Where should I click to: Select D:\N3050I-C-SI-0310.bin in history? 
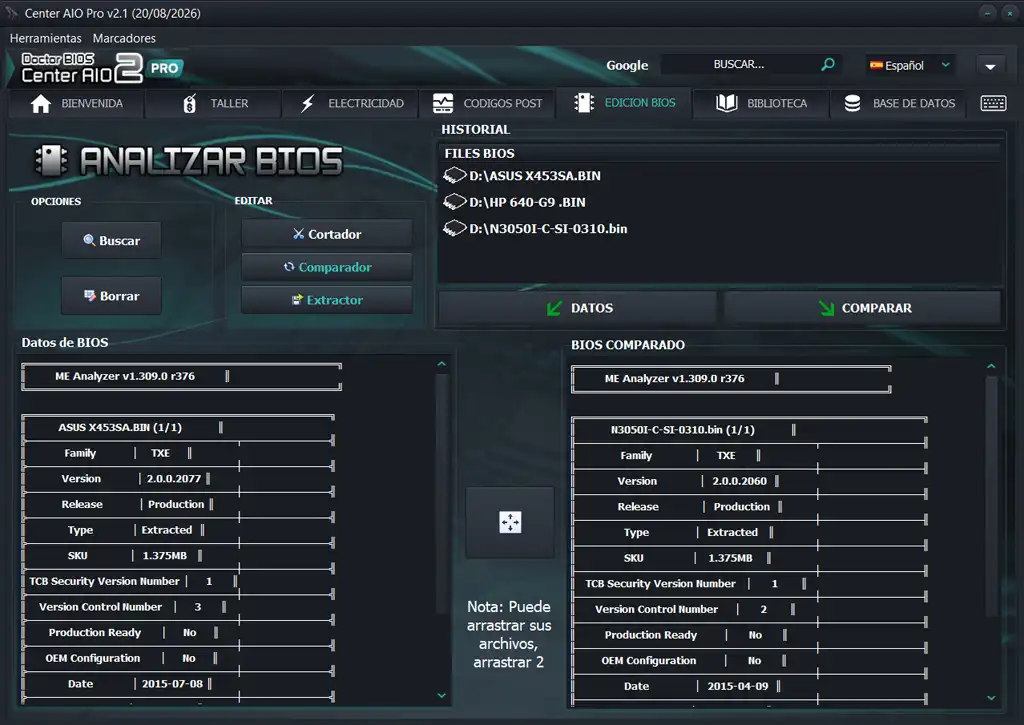(x=548, y=229)
